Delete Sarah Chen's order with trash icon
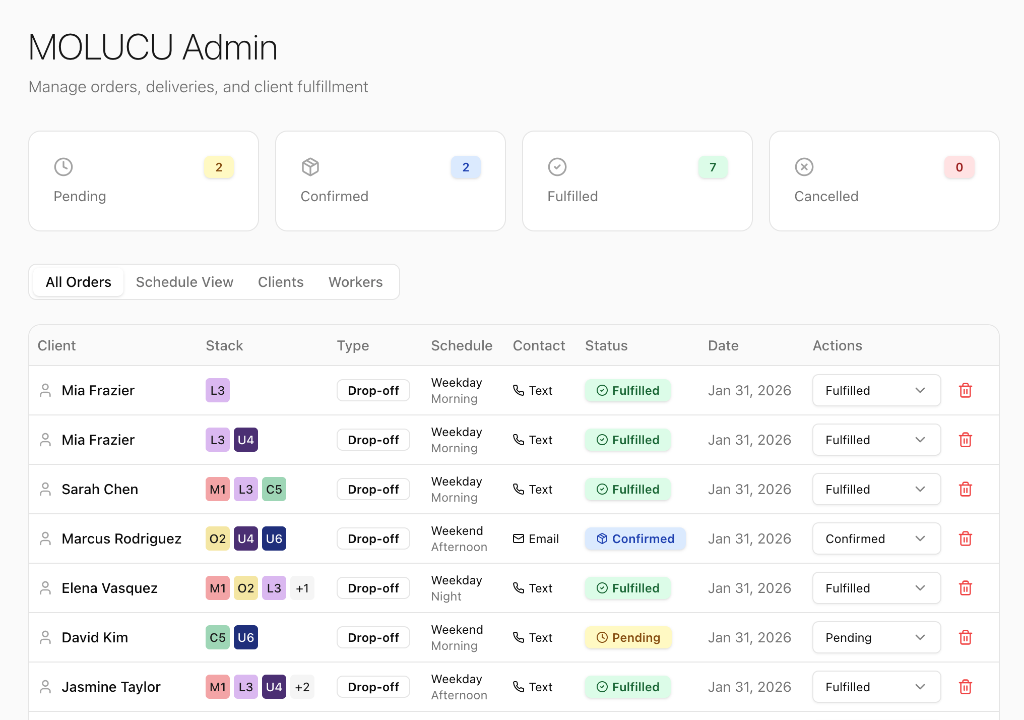This screenshot has width=1024, height=720. click(x=965, y=489)
